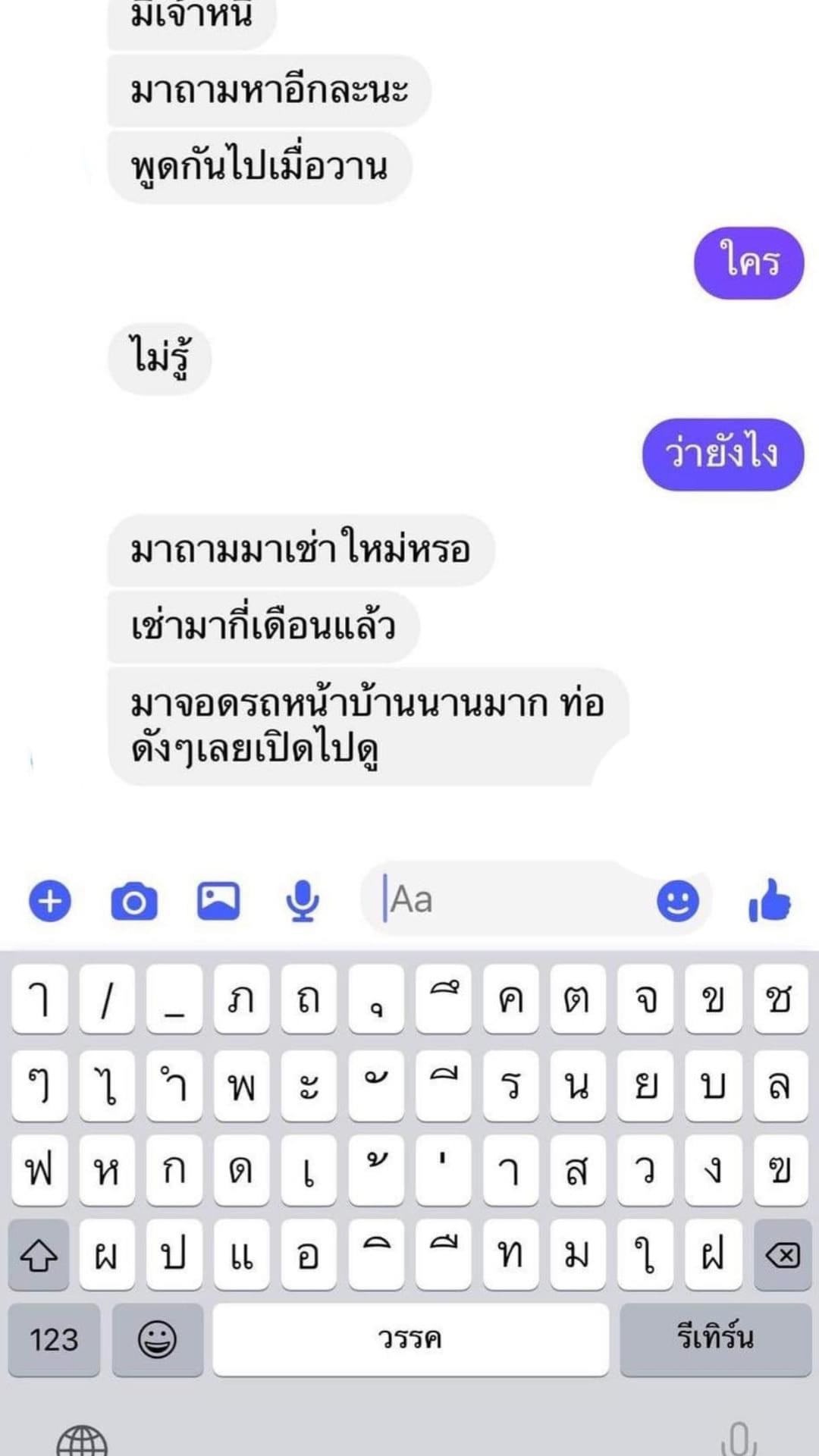This screenshot has width=819, height=1456.
Task: Switch keyboard language with globe icon
Action: tap(82, 1440)
